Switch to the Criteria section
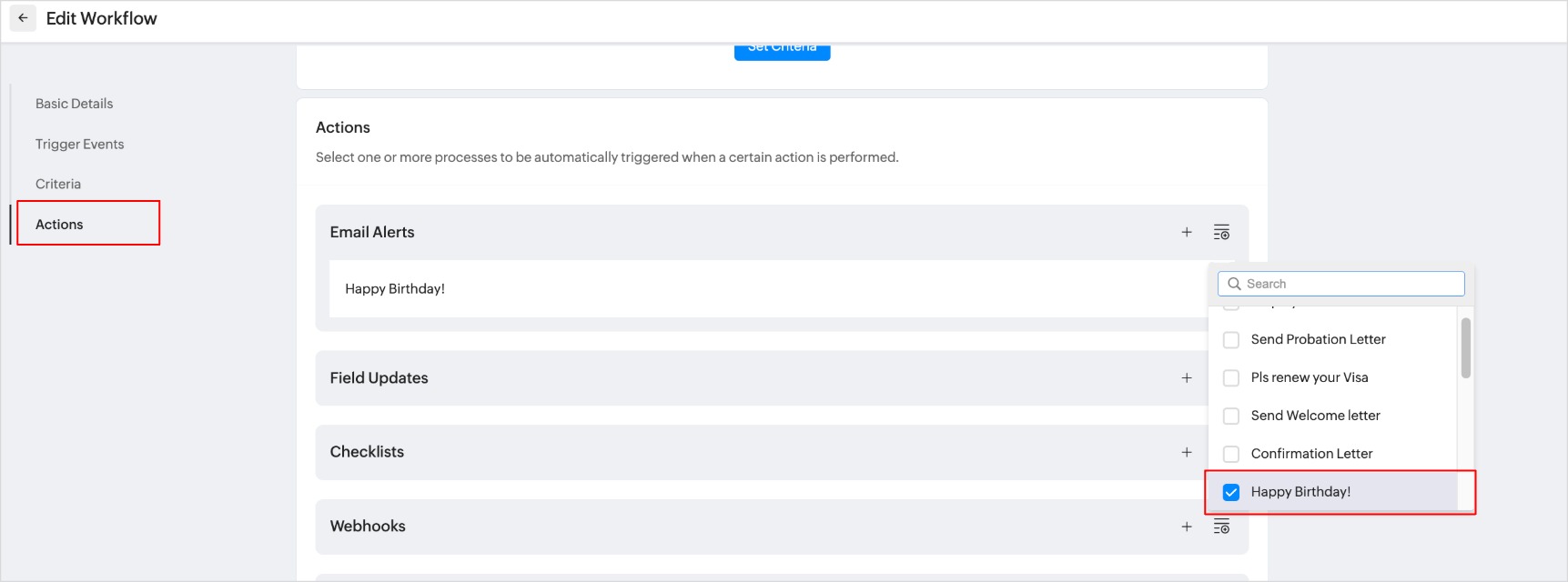Viewport: 1568px width, 582px height. click(x=58, y=184)
